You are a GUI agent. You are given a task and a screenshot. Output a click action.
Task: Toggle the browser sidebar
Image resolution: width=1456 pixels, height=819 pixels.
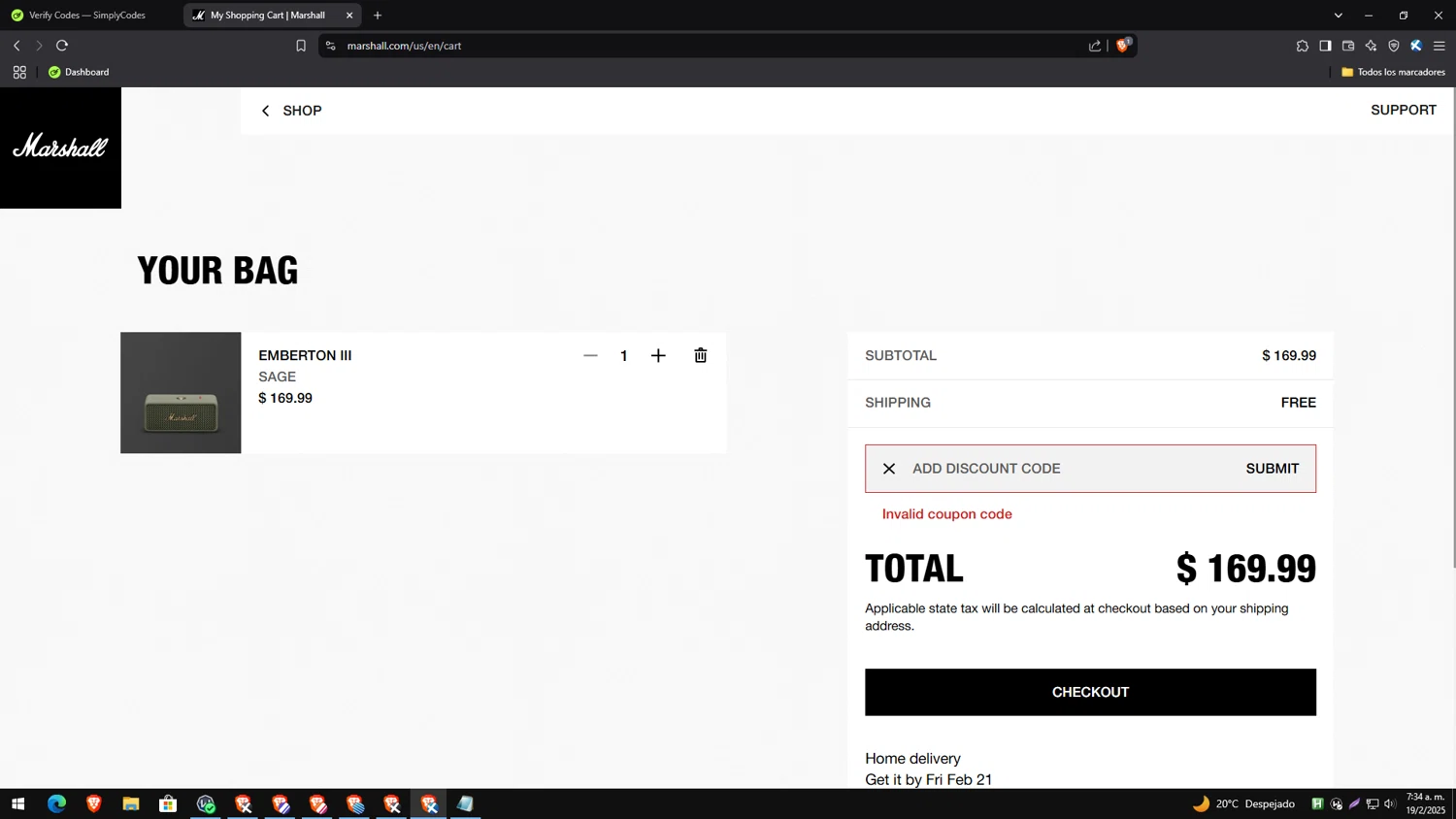[1325, 46]
